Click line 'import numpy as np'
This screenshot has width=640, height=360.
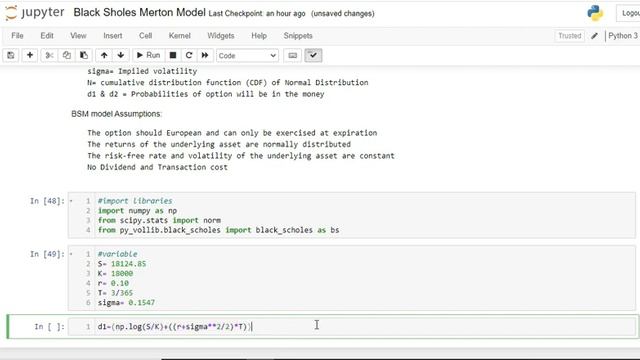(137, 211)
